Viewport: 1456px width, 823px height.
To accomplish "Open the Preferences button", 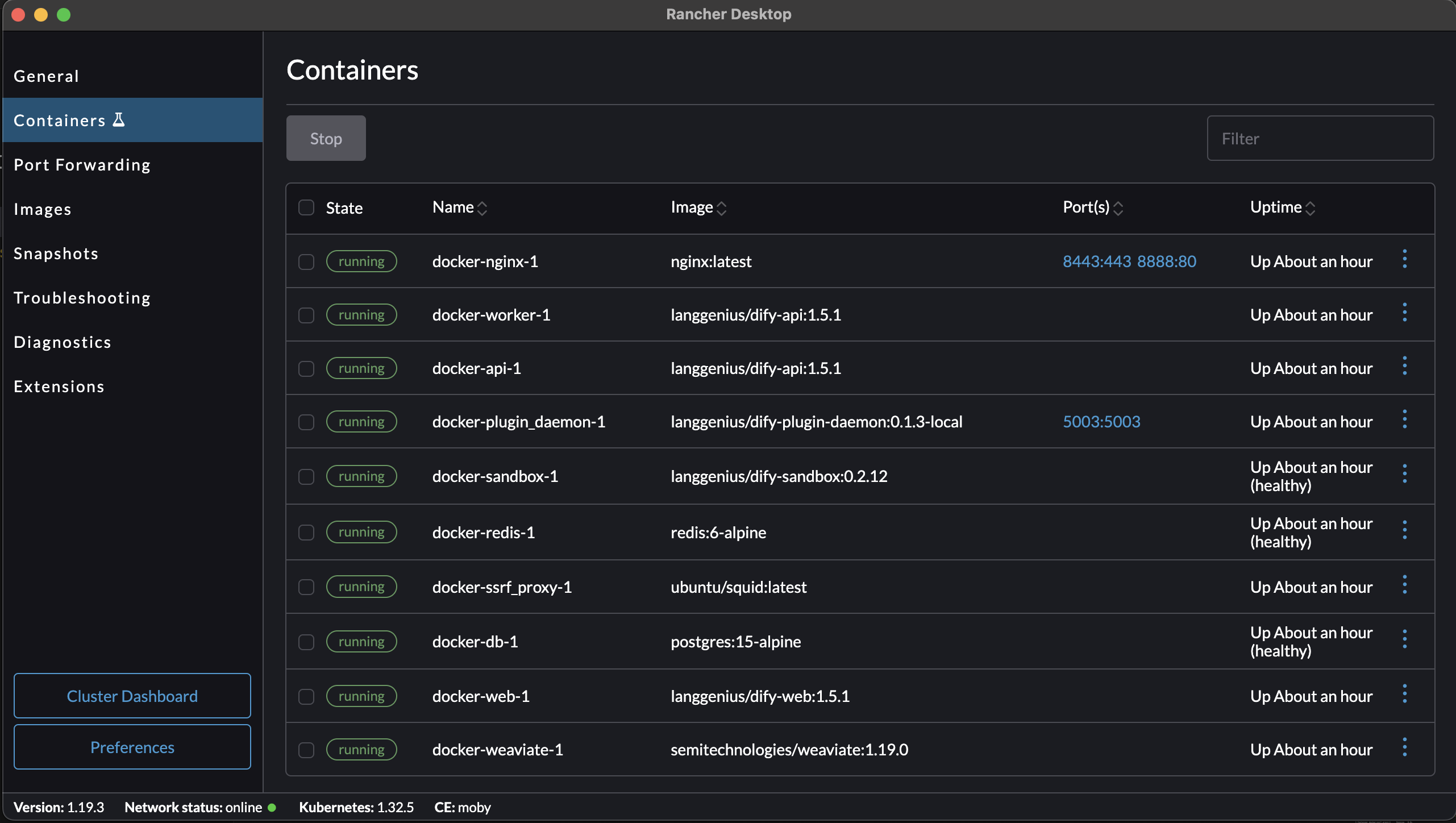I will click(132, 747).
